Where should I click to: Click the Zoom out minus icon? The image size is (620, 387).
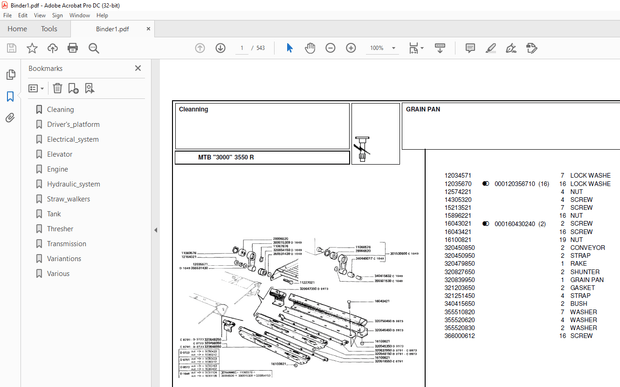pos(330,48)
